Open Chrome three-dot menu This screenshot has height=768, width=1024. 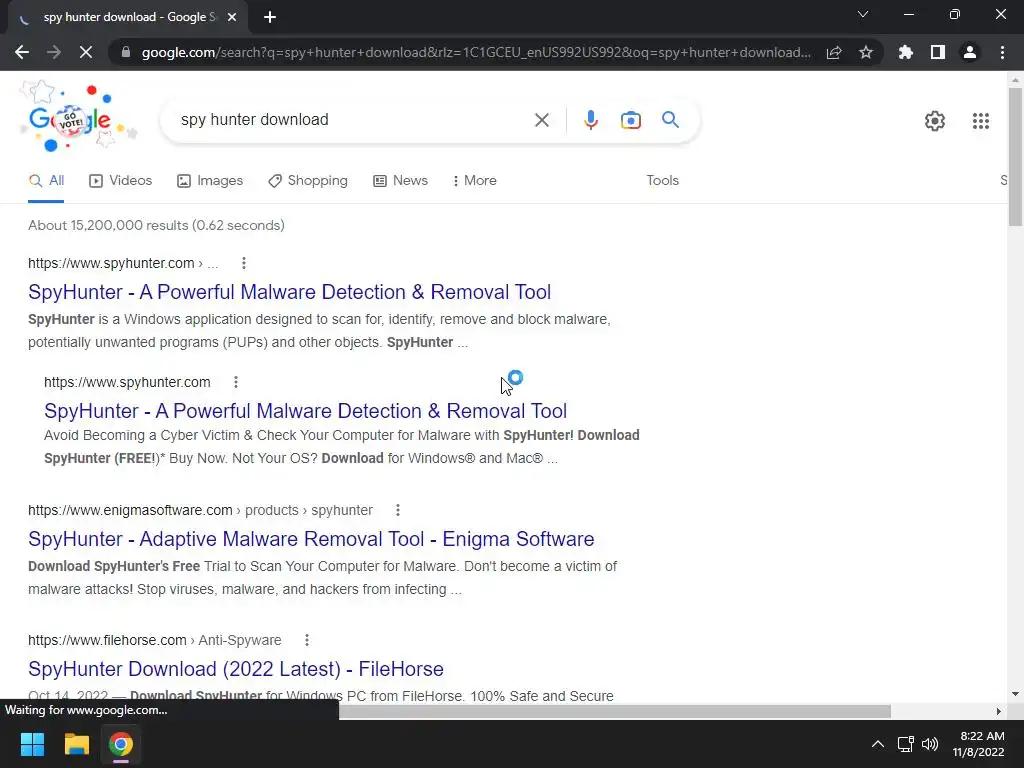(1002, 52)
